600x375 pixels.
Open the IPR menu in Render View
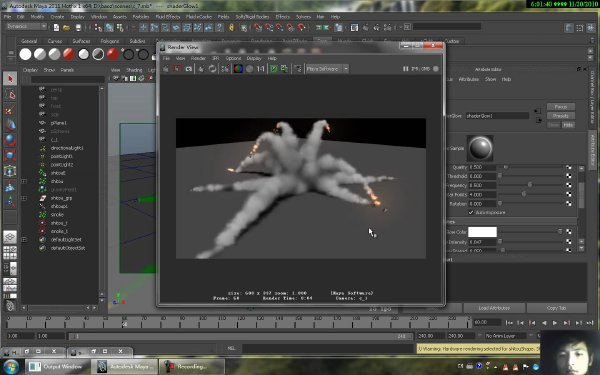[x=216, y=59]
